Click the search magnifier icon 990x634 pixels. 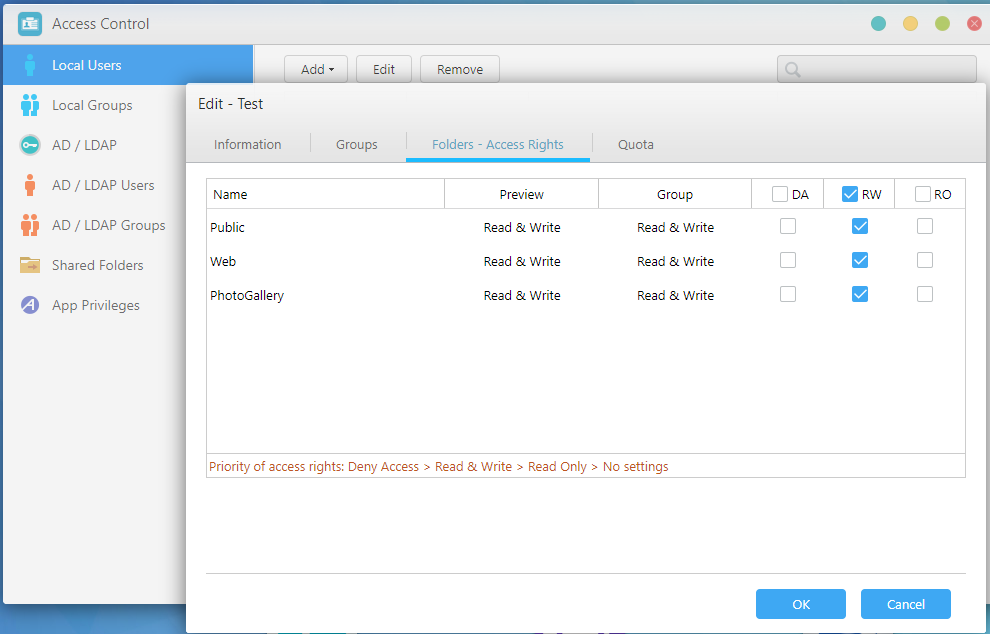[793, 69]
